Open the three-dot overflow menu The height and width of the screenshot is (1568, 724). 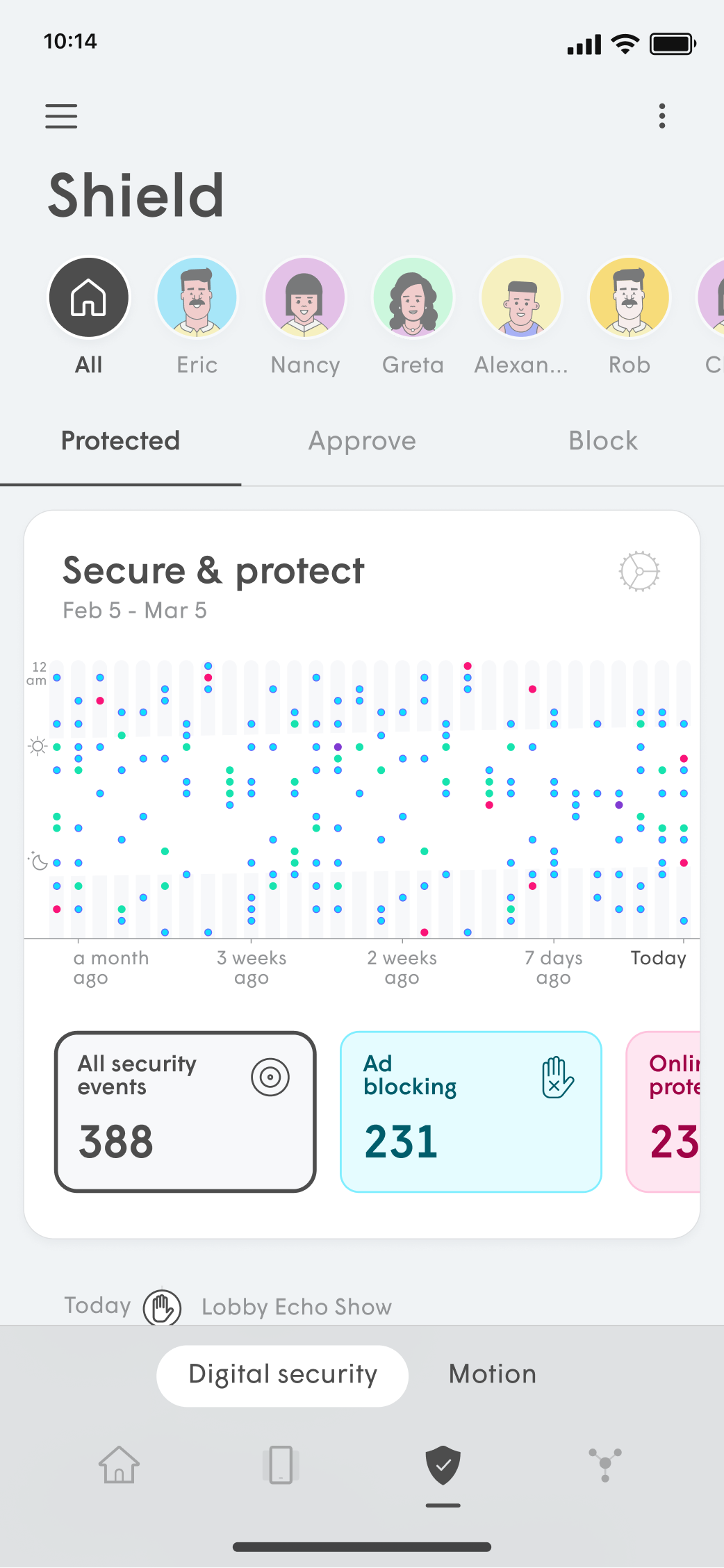(662, 116)
